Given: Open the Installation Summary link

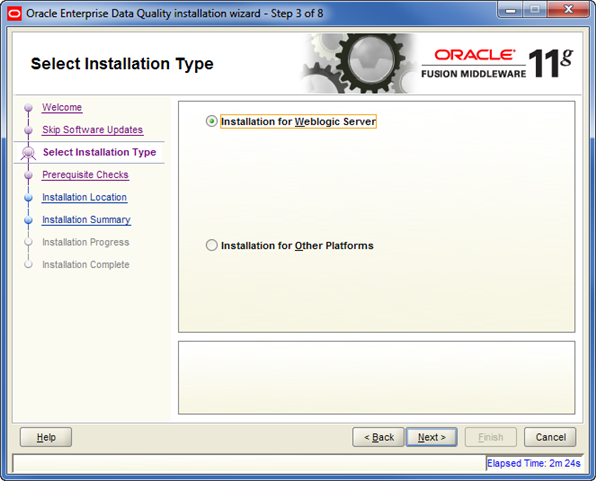Looking at the screenshot, I should pyautogui.click(x=86, y=220).
